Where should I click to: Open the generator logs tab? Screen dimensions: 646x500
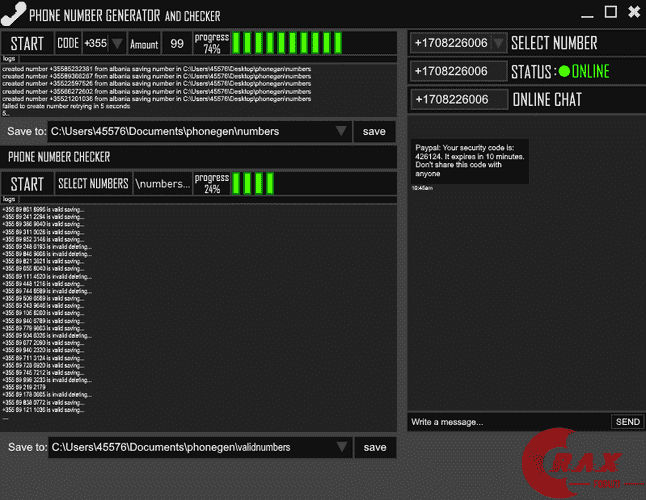tap(9, 59)
